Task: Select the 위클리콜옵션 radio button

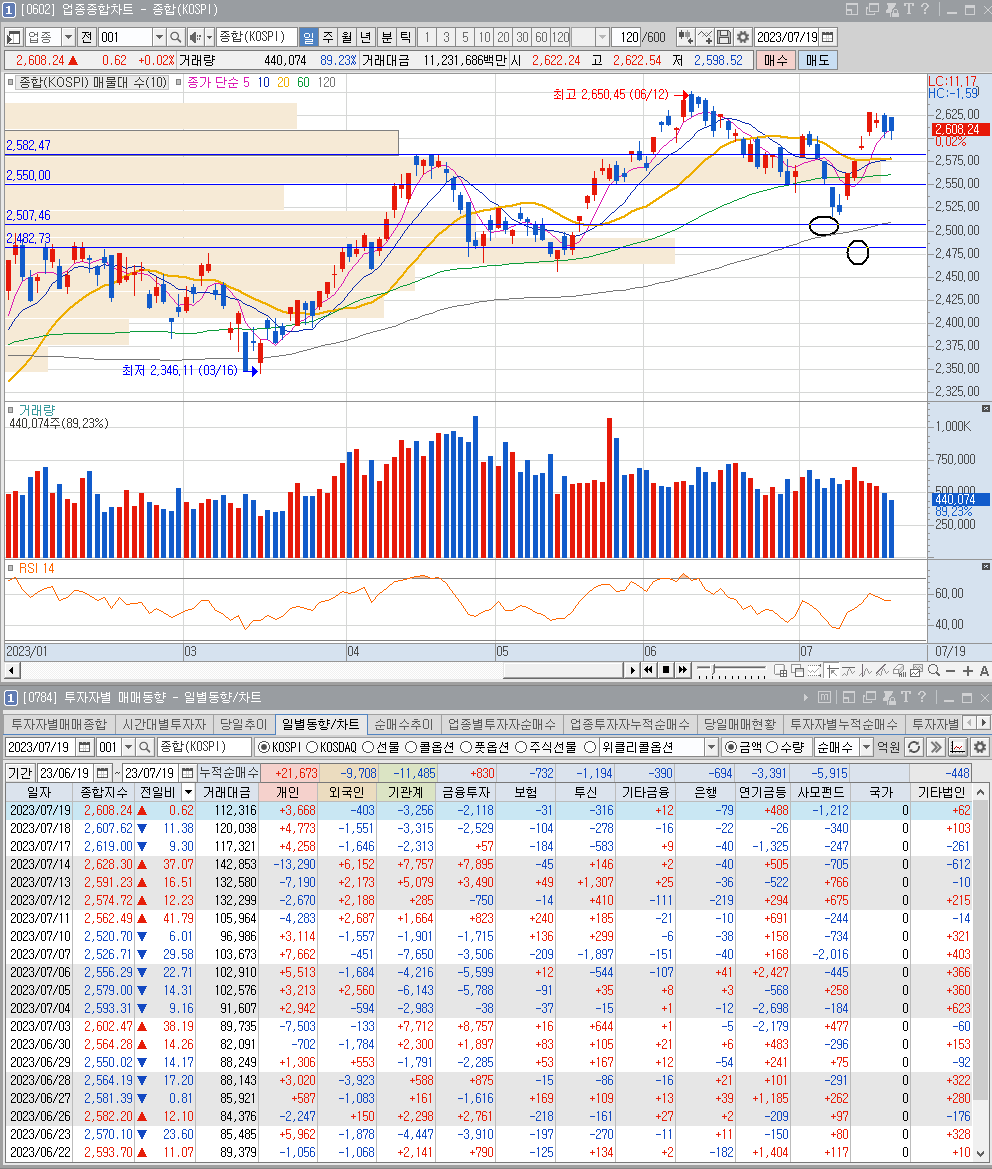Action: pos(590,747)
